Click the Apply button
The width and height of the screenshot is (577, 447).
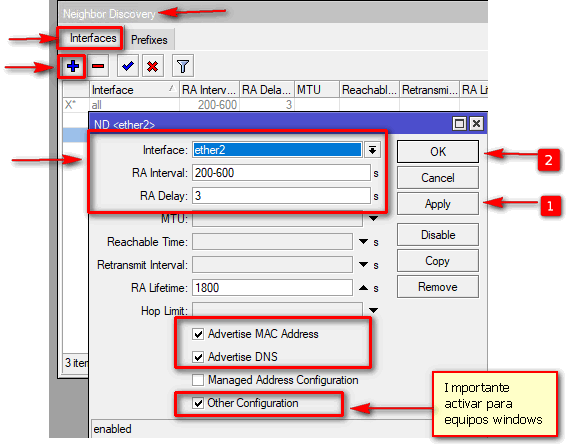point(438,204)
